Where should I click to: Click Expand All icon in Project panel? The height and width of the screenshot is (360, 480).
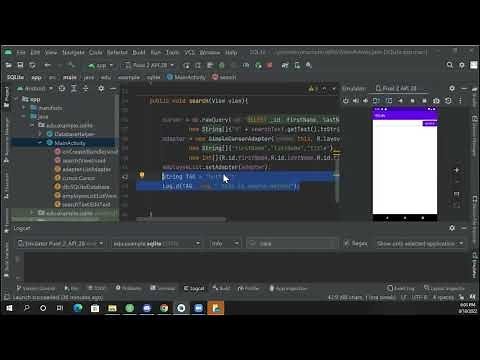(x=74, y=89)
